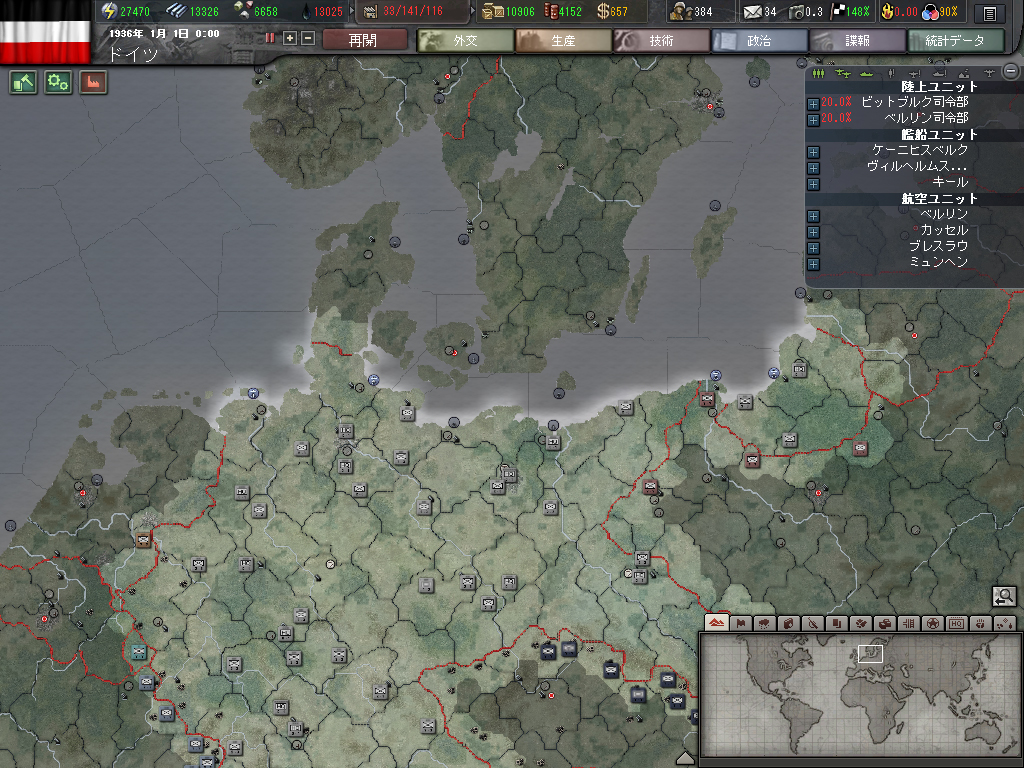Toggle last plane filter icon in outliner
1024x768 pixels.
pyautogui.click(x=988, y=72)
